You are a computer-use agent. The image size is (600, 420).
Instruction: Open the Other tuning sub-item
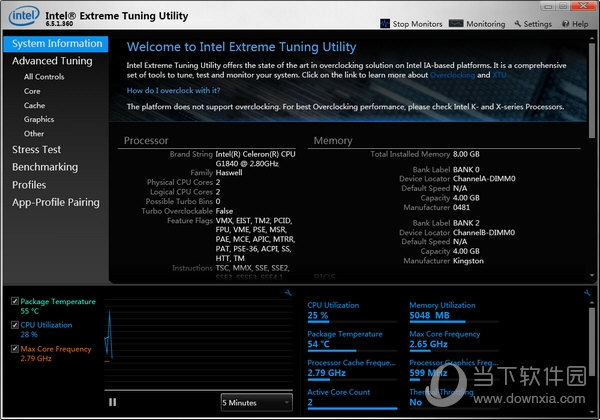[34, 133]
